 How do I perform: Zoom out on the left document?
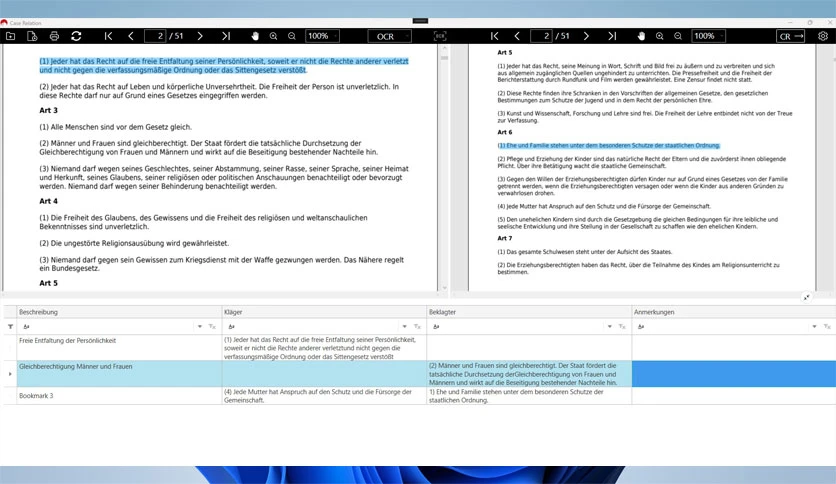coord(292,36)
